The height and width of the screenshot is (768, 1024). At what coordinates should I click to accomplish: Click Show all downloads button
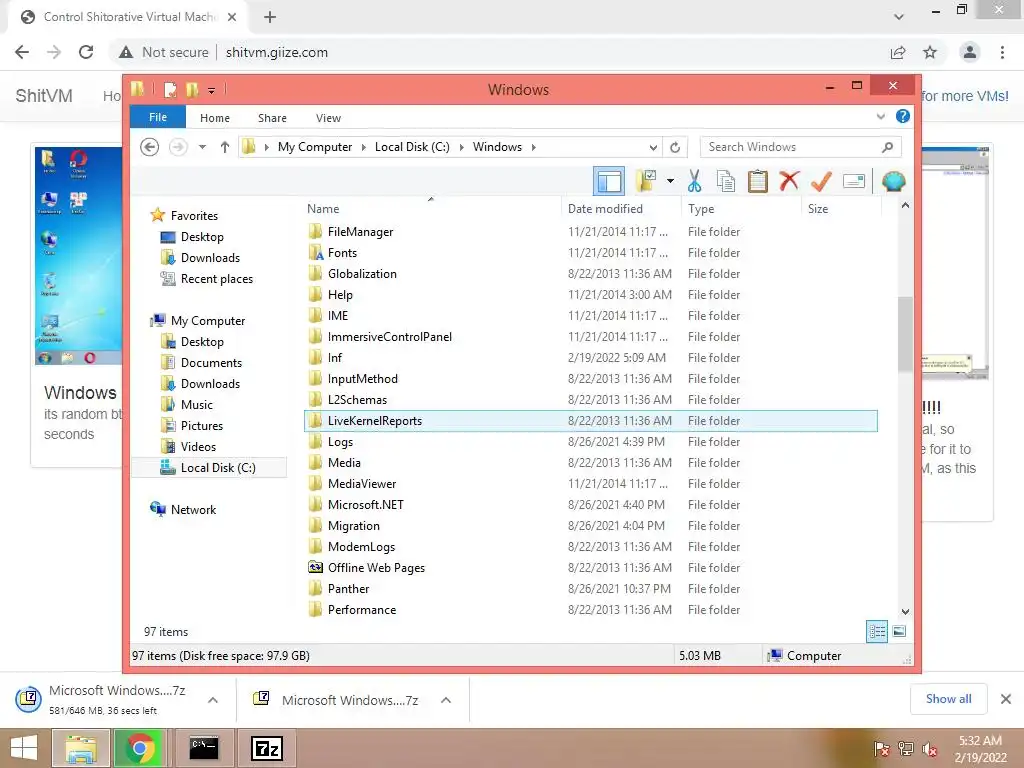pyautogui.click(x=948, y=699)
